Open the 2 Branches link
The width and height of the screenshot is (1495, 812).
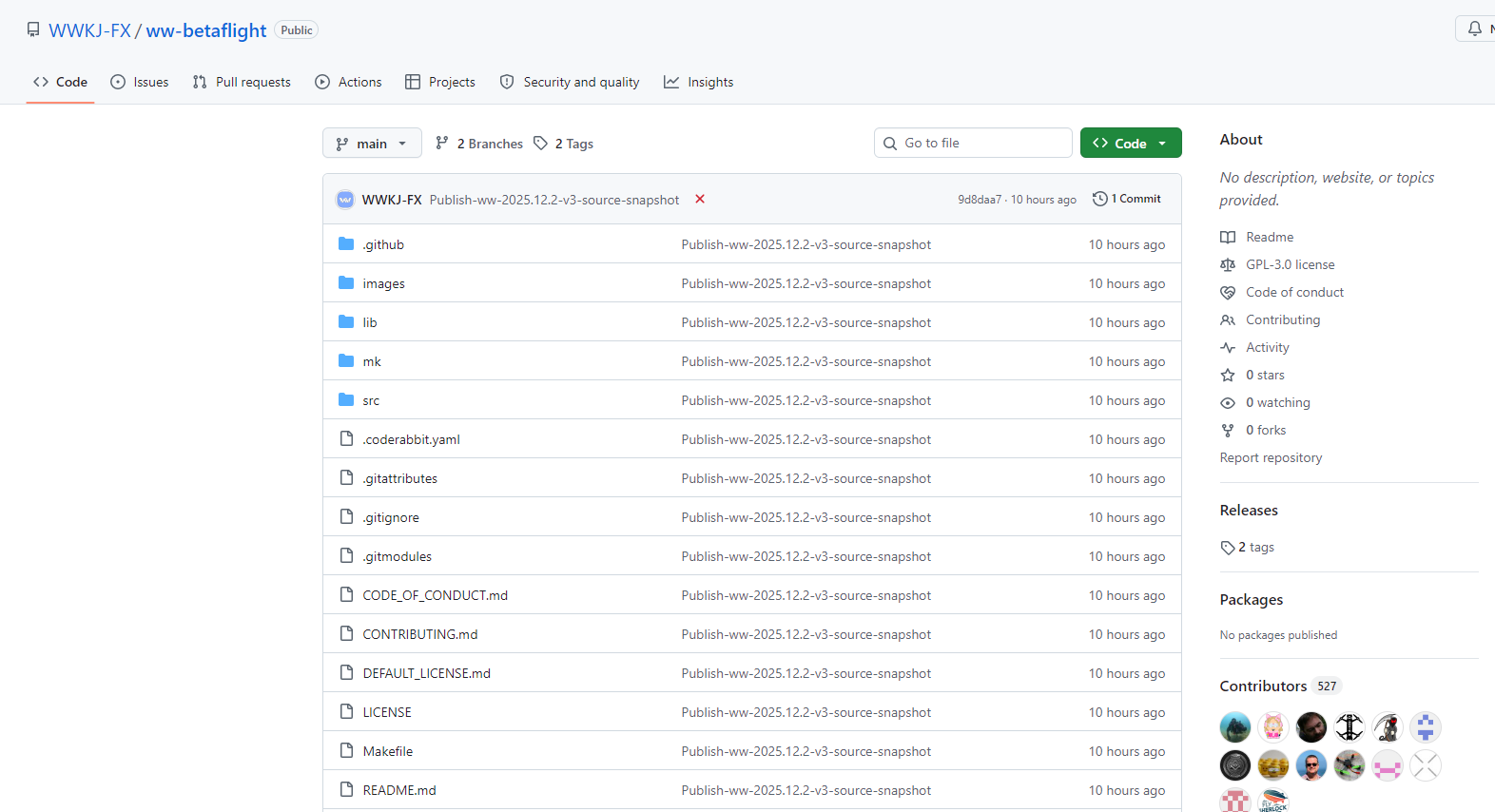point(479,144)
